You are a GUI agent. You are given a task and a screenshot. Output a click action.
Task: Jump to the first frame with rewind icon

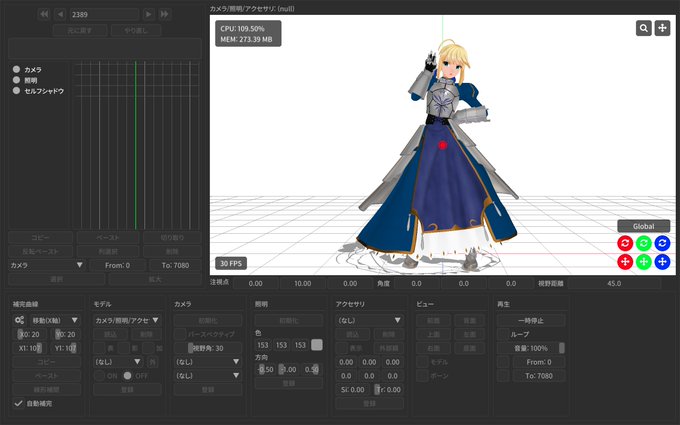pos(44,14)
